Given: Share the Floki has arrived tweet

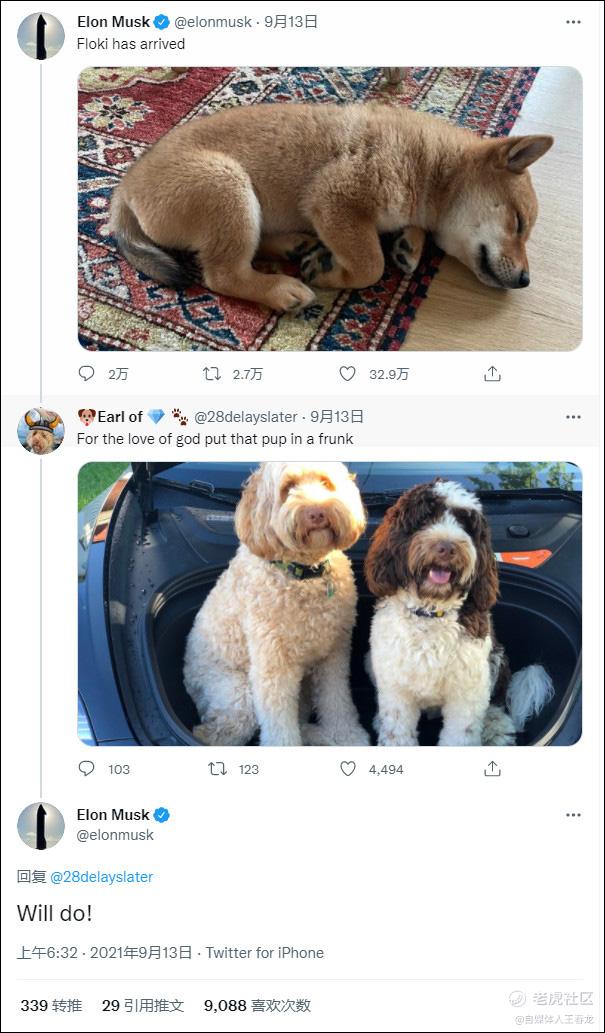Looking at the screenshot, I should click(x=492, y=374).
